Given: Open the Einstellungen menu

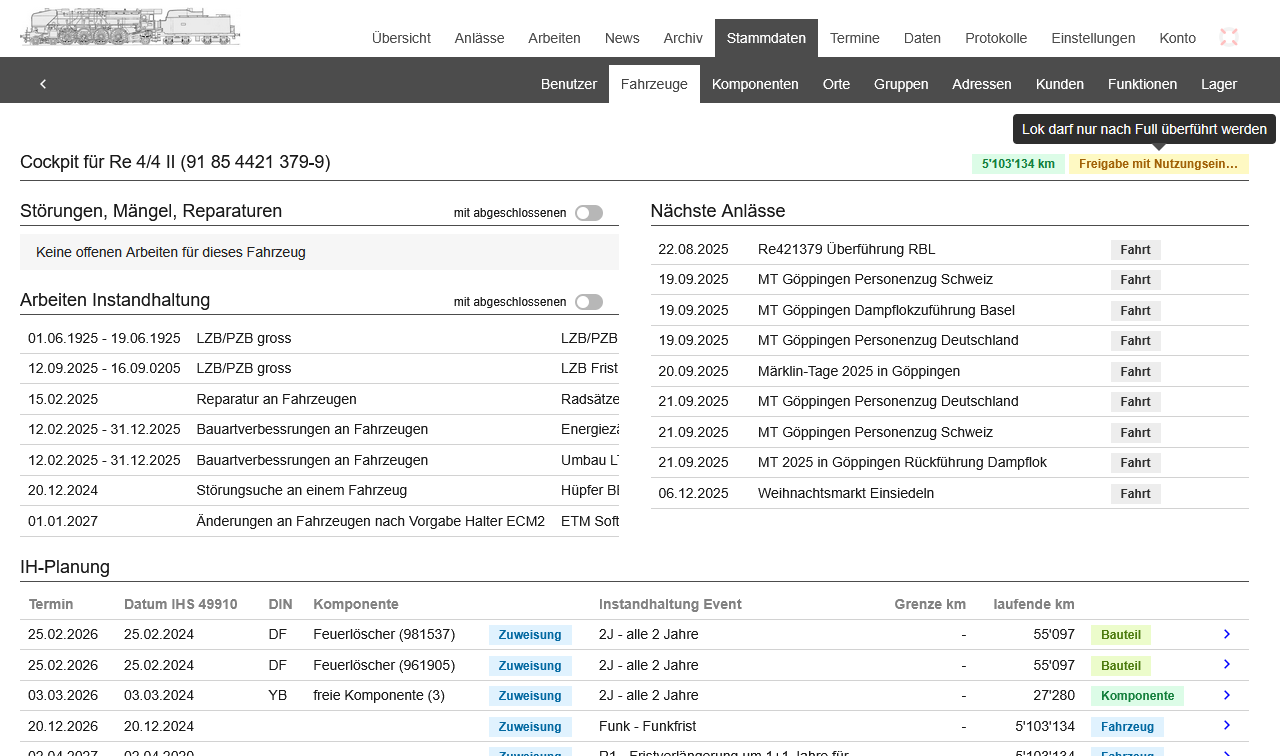Looking at the screenshot, I should [x=1093, y=38].
